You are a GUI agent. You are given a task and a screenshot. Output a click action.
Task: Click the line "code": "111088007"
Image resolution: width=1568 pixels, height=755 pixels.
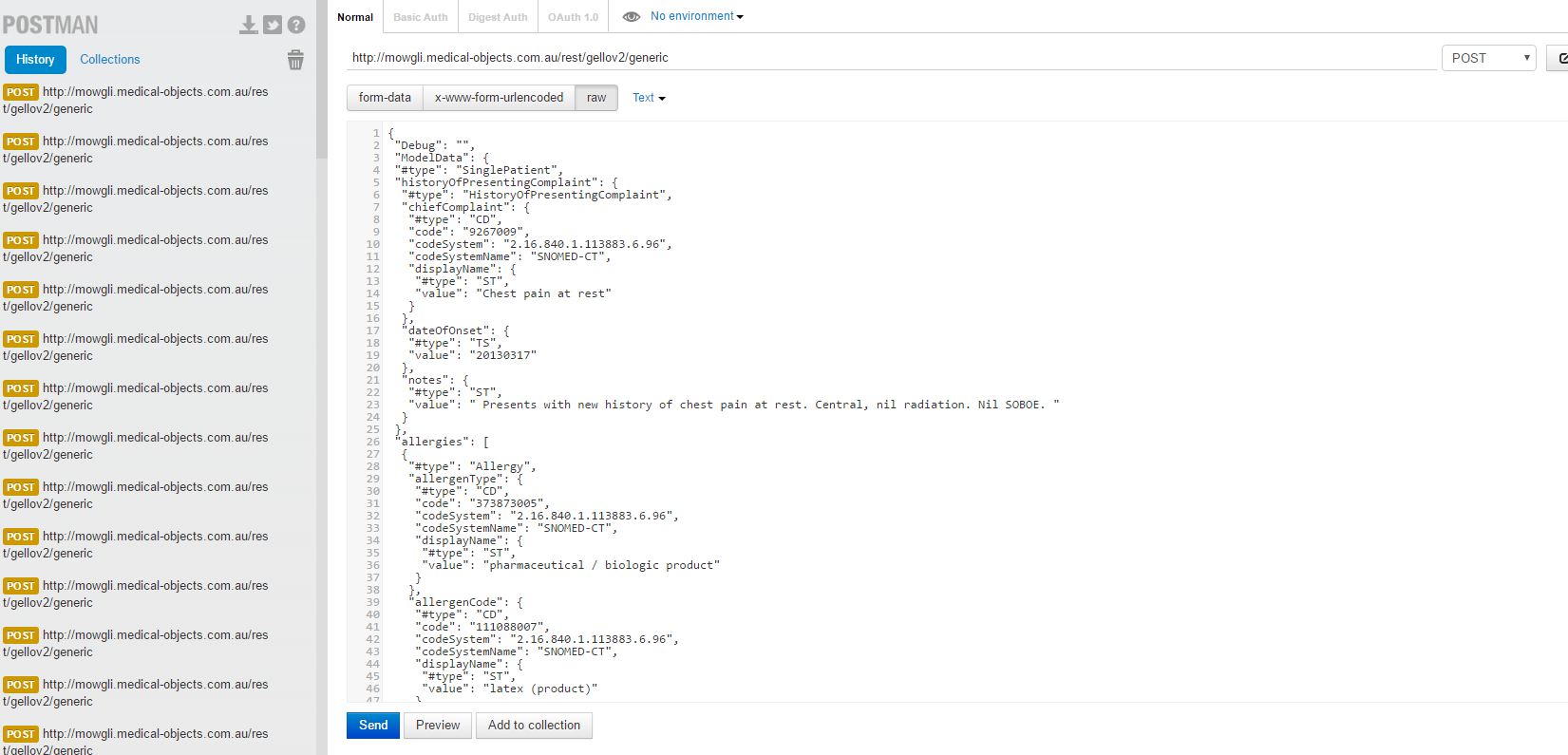tap(482, 627)
